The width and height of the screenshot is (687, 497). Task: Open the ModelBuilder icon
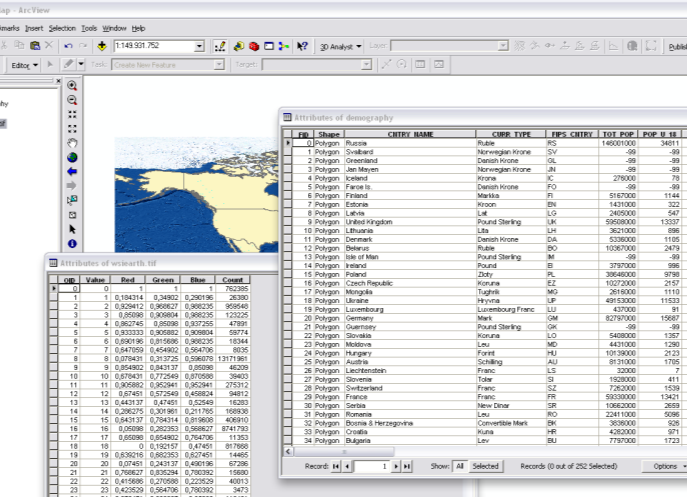tap(284, 46)
